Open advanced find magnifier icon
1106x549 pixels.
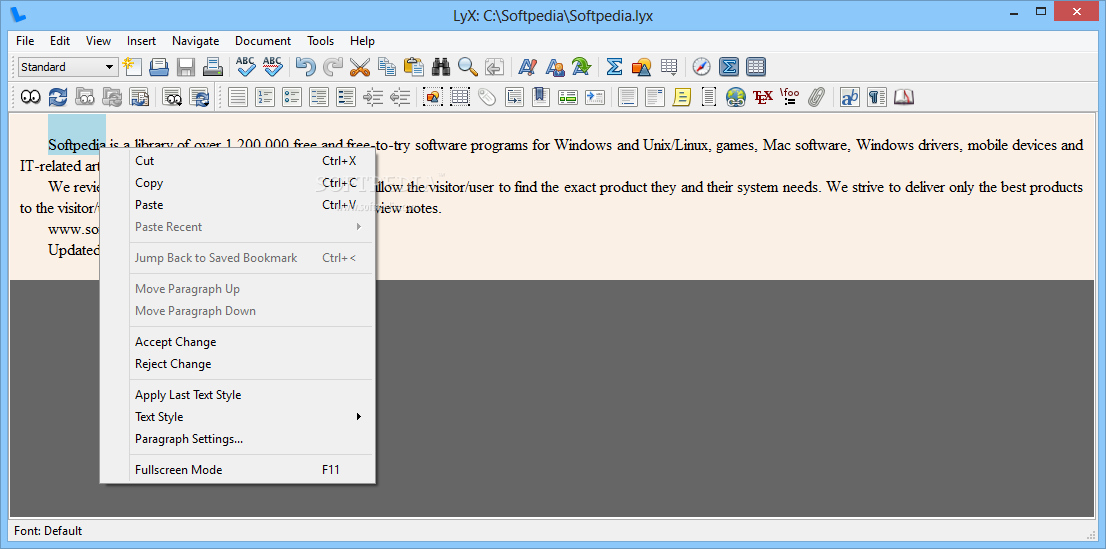tap(468, 67)
